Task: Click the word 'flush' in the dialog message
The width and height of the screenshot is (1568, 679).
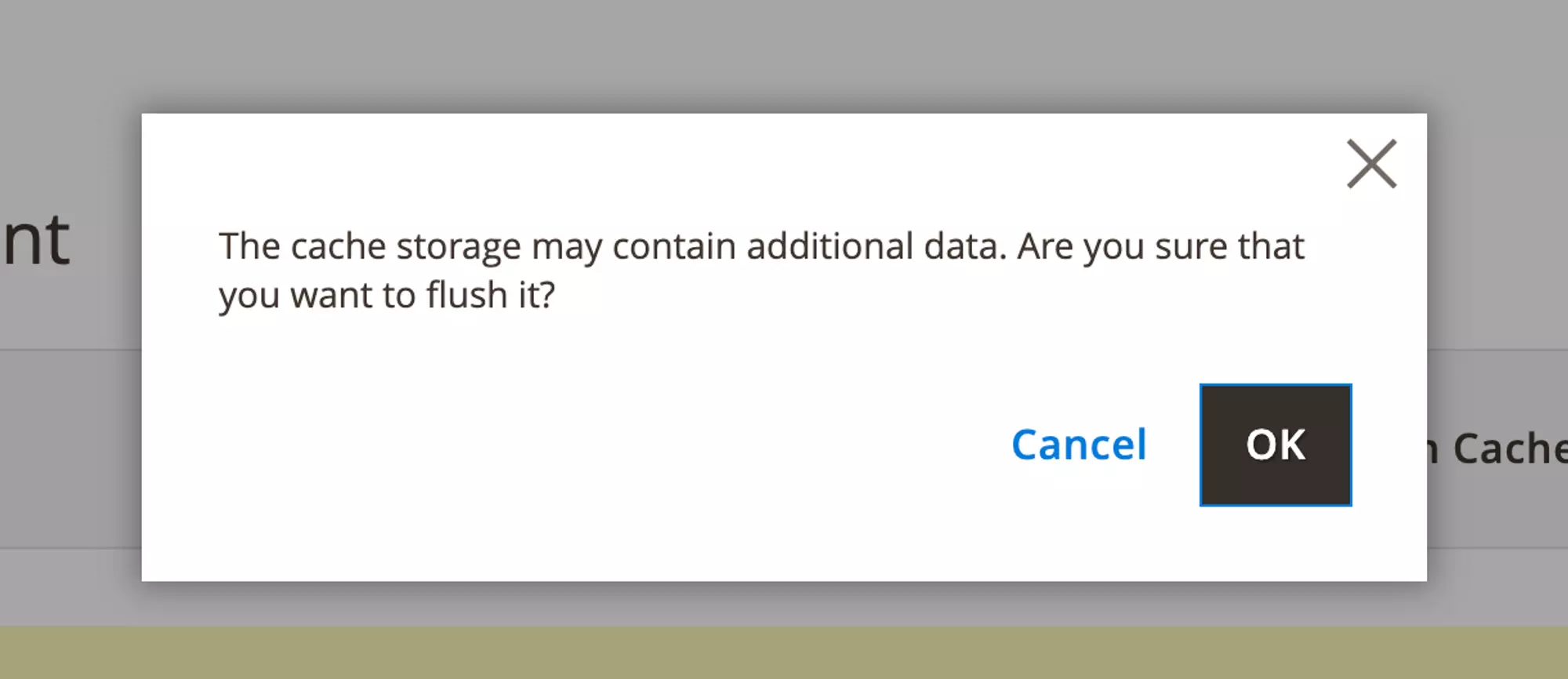Action: point(466,296)
